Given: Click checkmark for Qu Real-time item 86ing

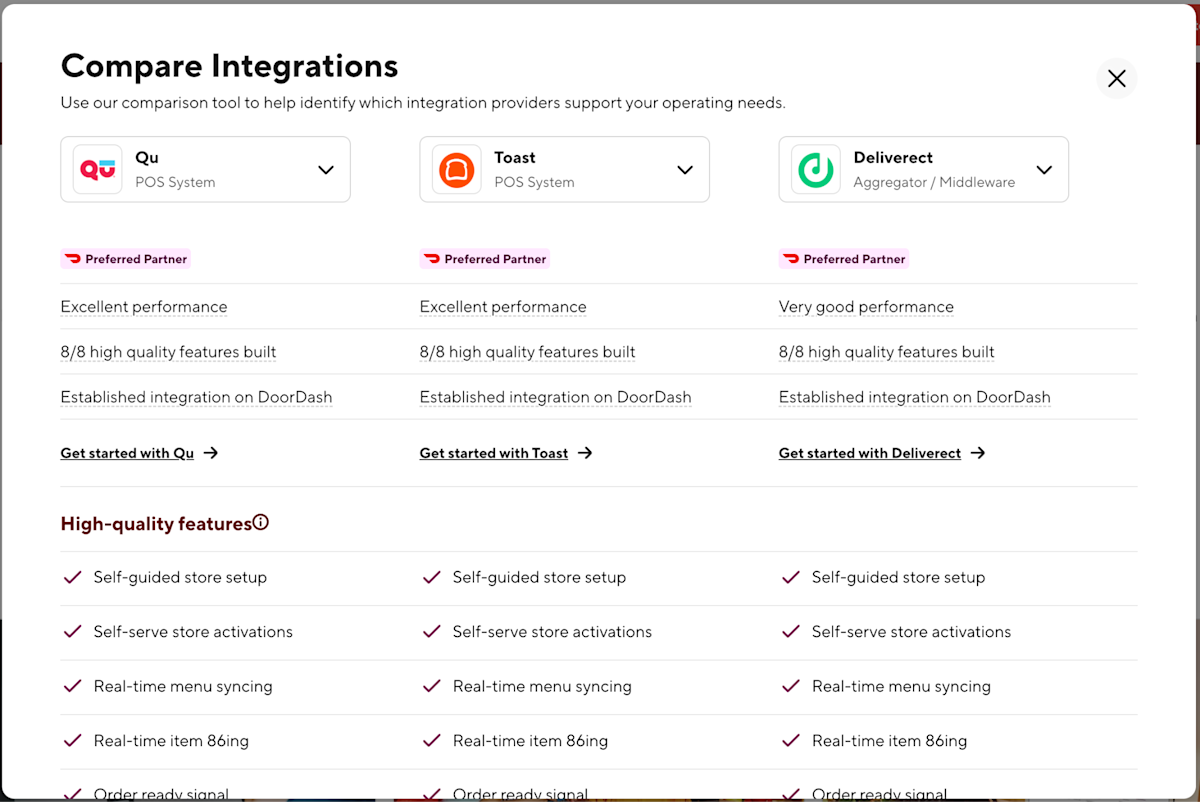Looking at the screenshot, I should [x=72, y=741].
